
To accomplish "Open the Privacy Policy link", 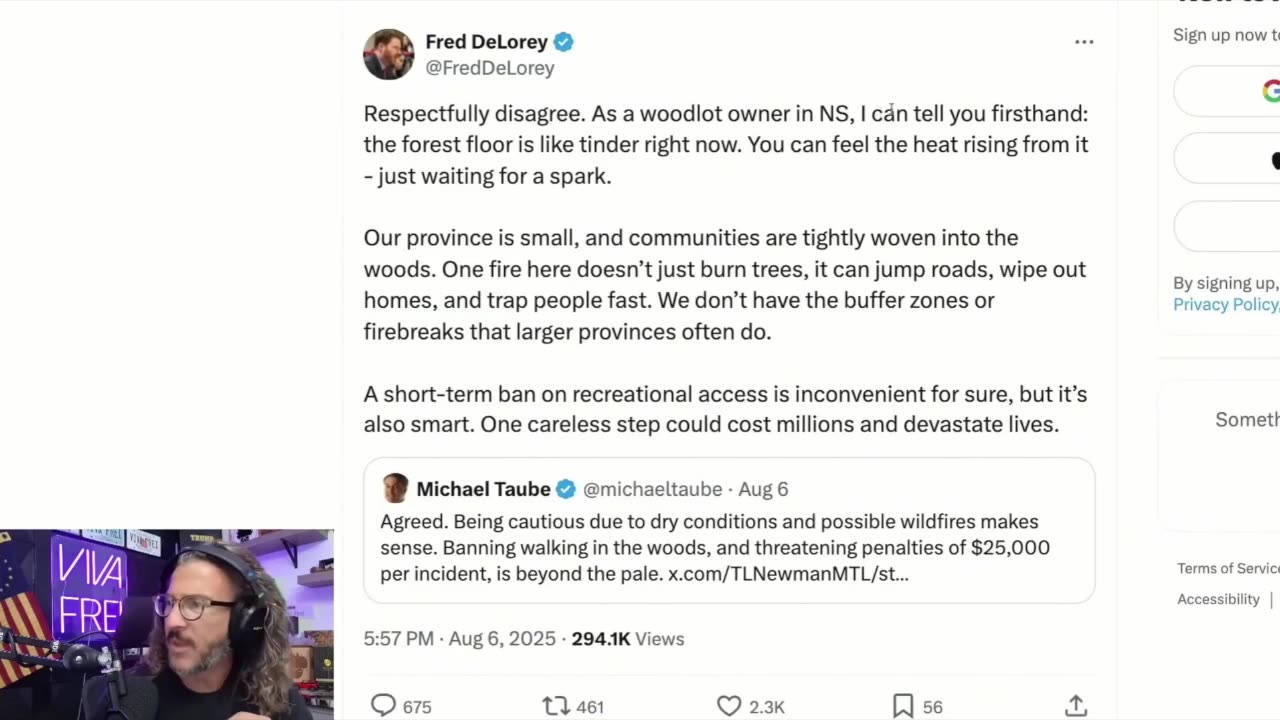I will coord(1226,305).
